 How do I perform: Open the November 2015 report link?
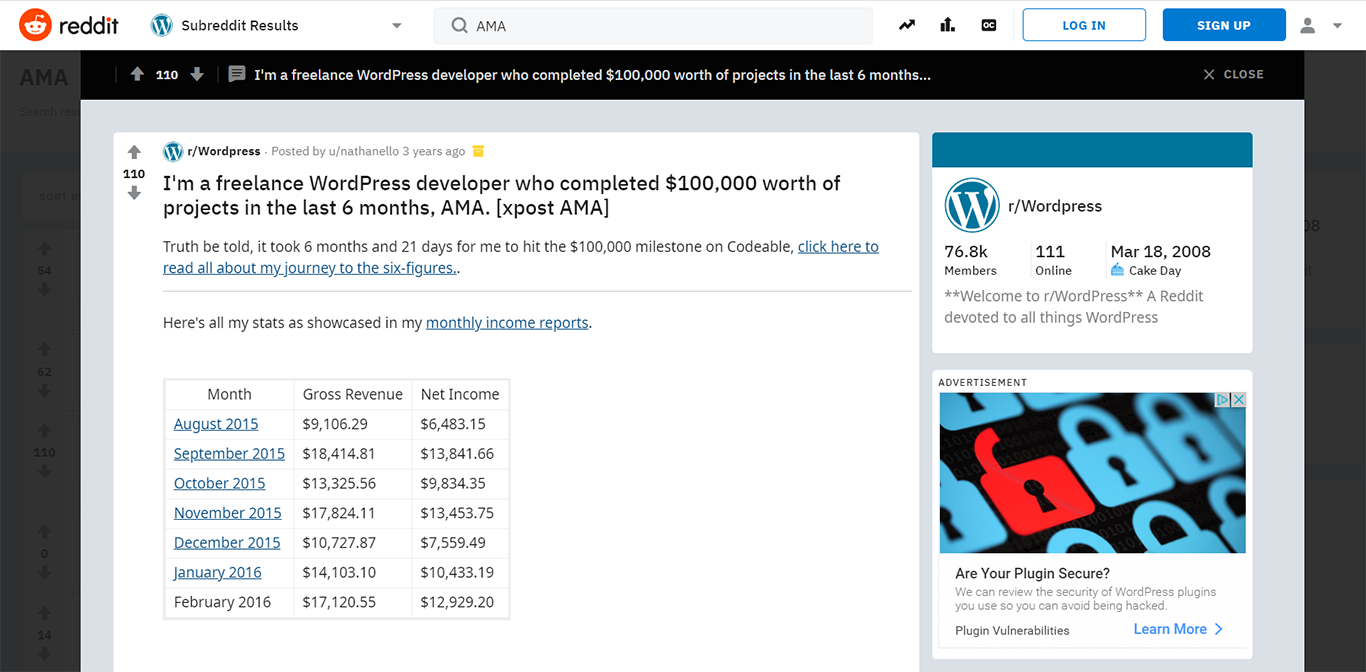tap(228, 513)
